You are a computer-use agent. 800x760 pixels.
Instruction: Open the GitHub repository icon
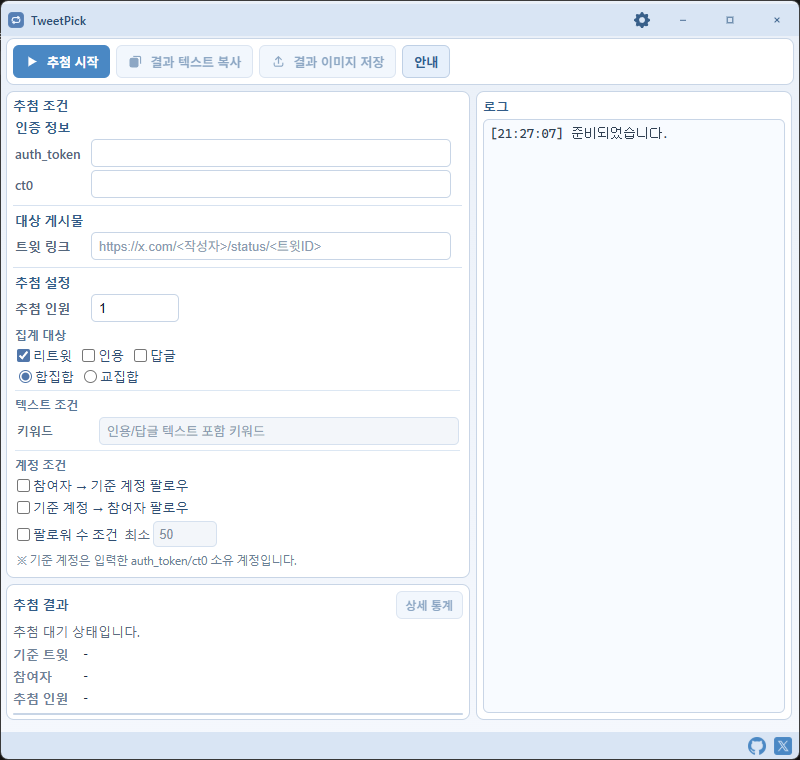[757, 746]
